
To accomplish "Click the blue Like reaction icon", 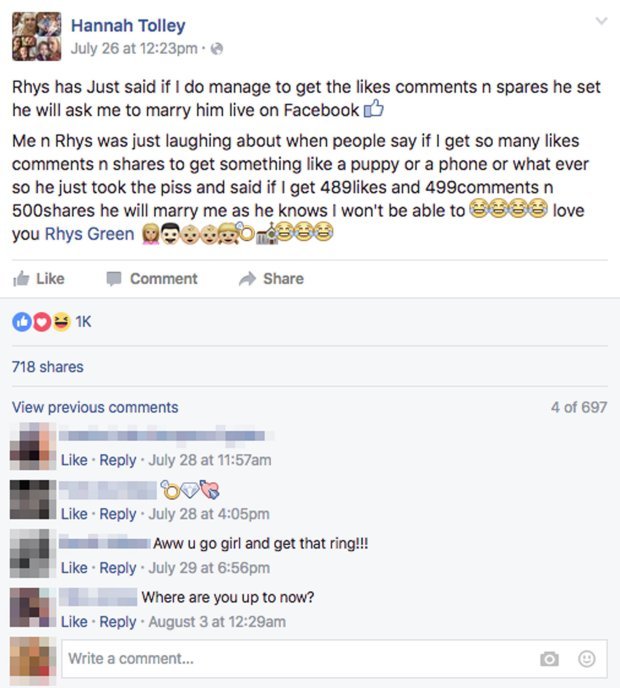I will 22,322.
